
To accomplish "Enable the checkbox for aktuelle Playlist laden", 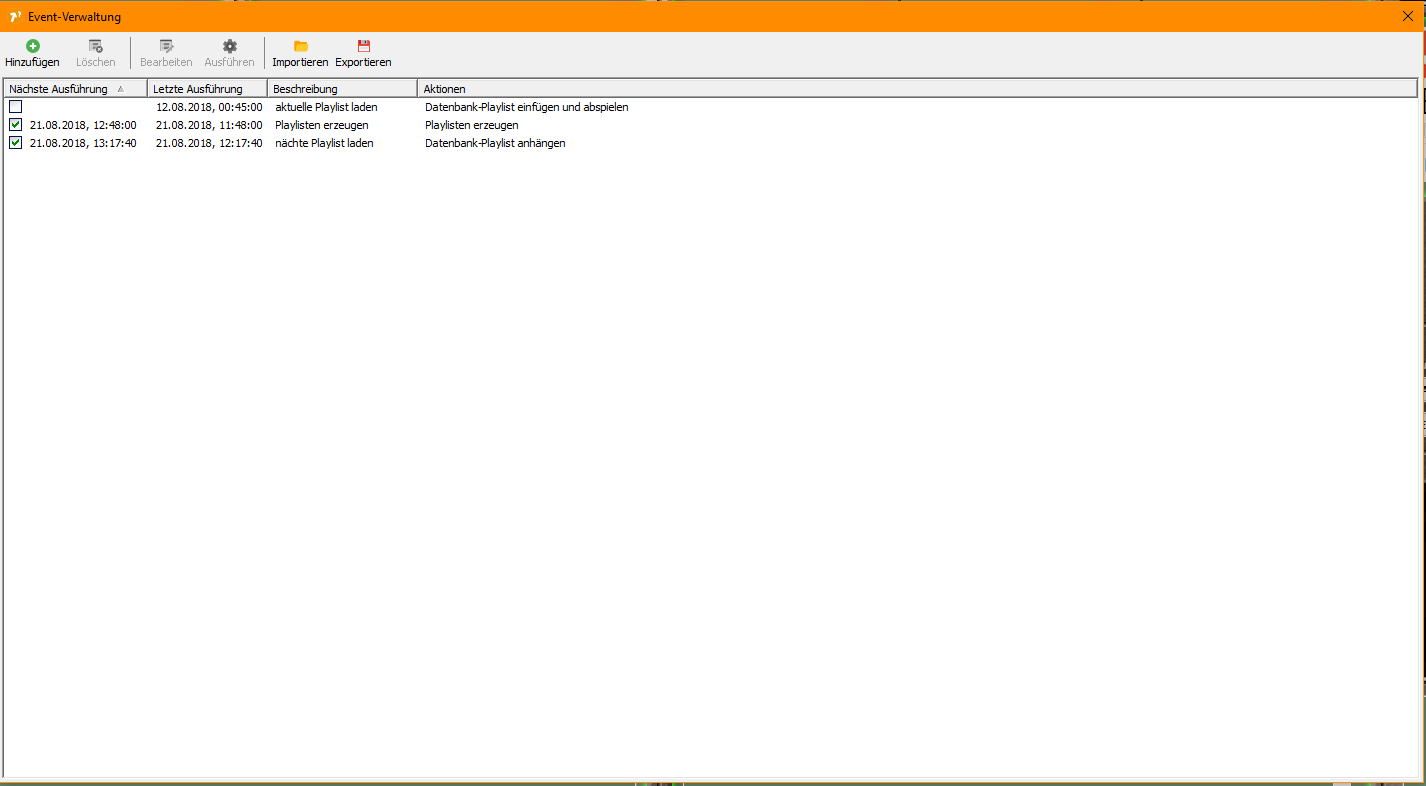I will click(15, 106).
